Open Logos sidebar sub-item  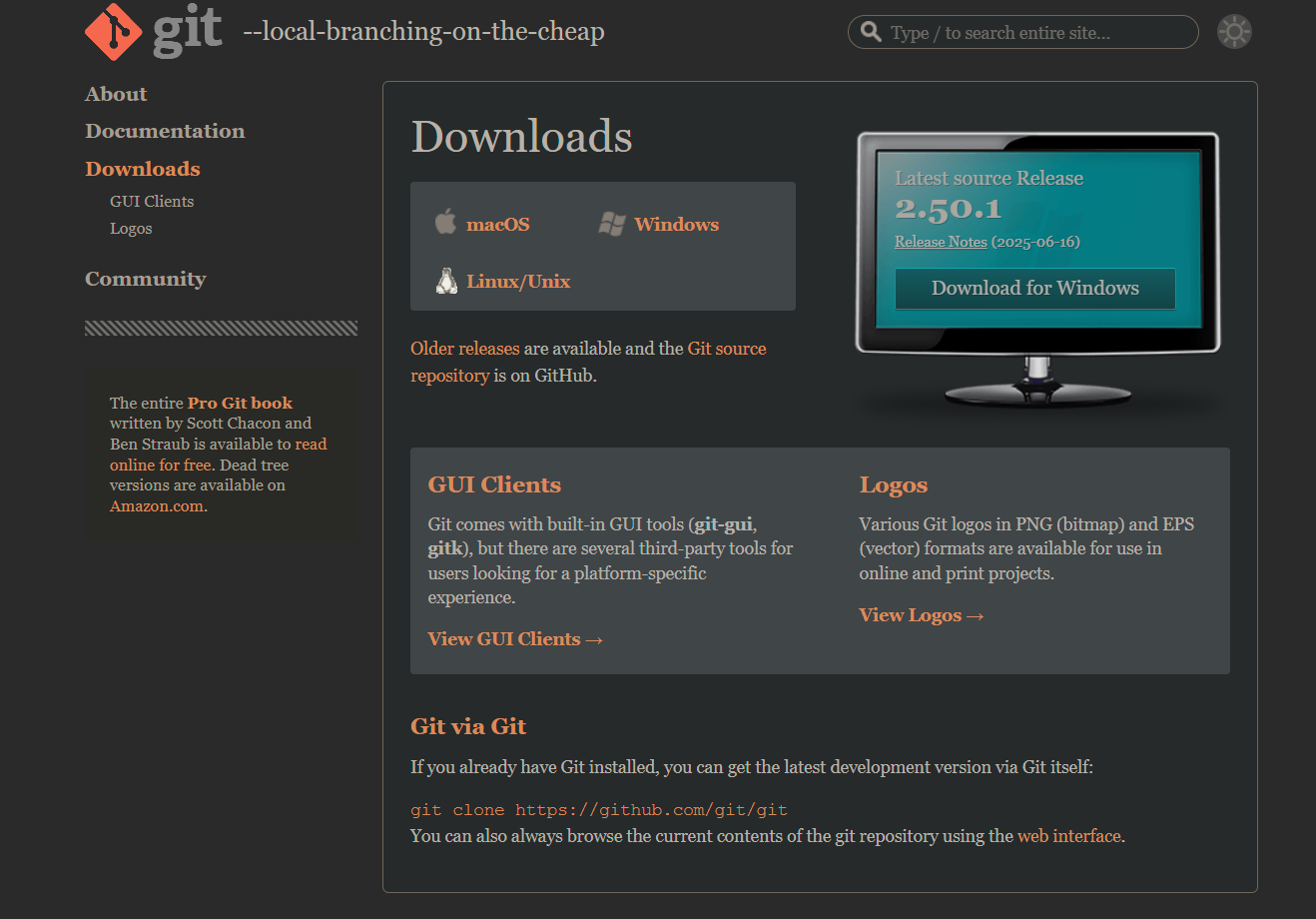click(x=131, y=229)
